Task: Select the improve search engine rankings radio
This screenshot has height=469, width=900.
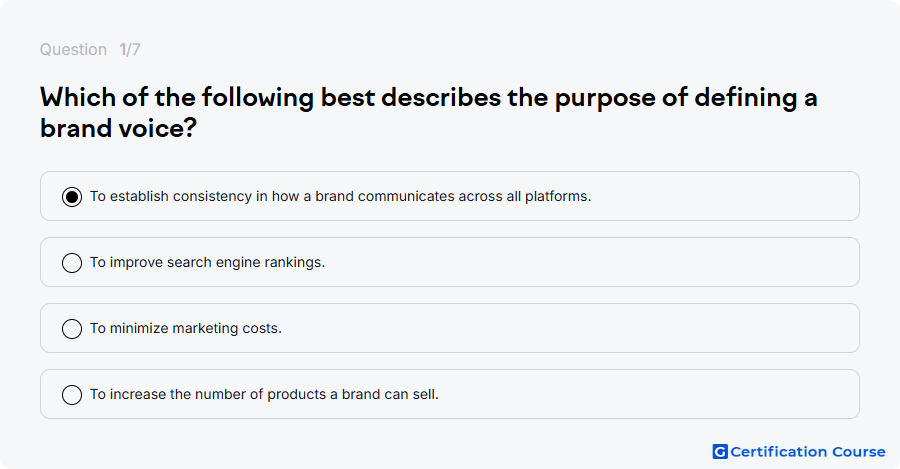Action: (x=72, y=263)
